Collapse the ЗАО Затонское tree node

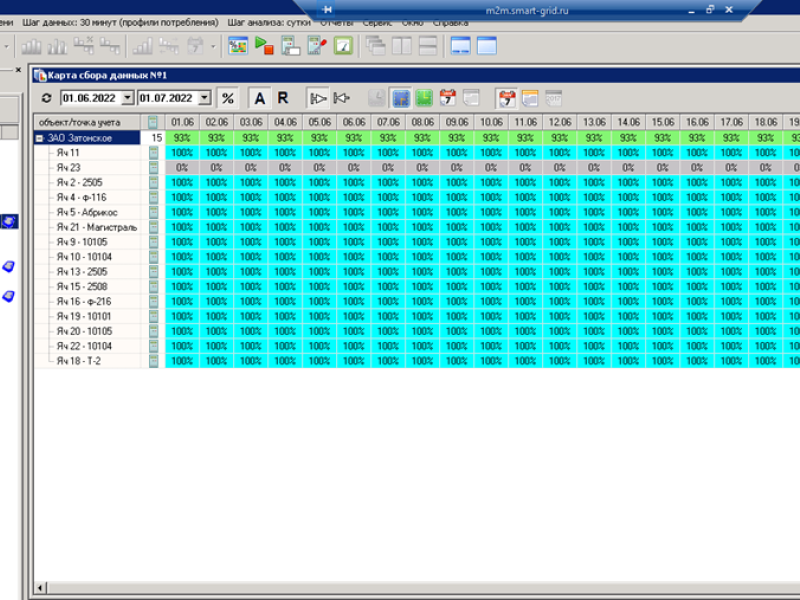pos(39,138)
